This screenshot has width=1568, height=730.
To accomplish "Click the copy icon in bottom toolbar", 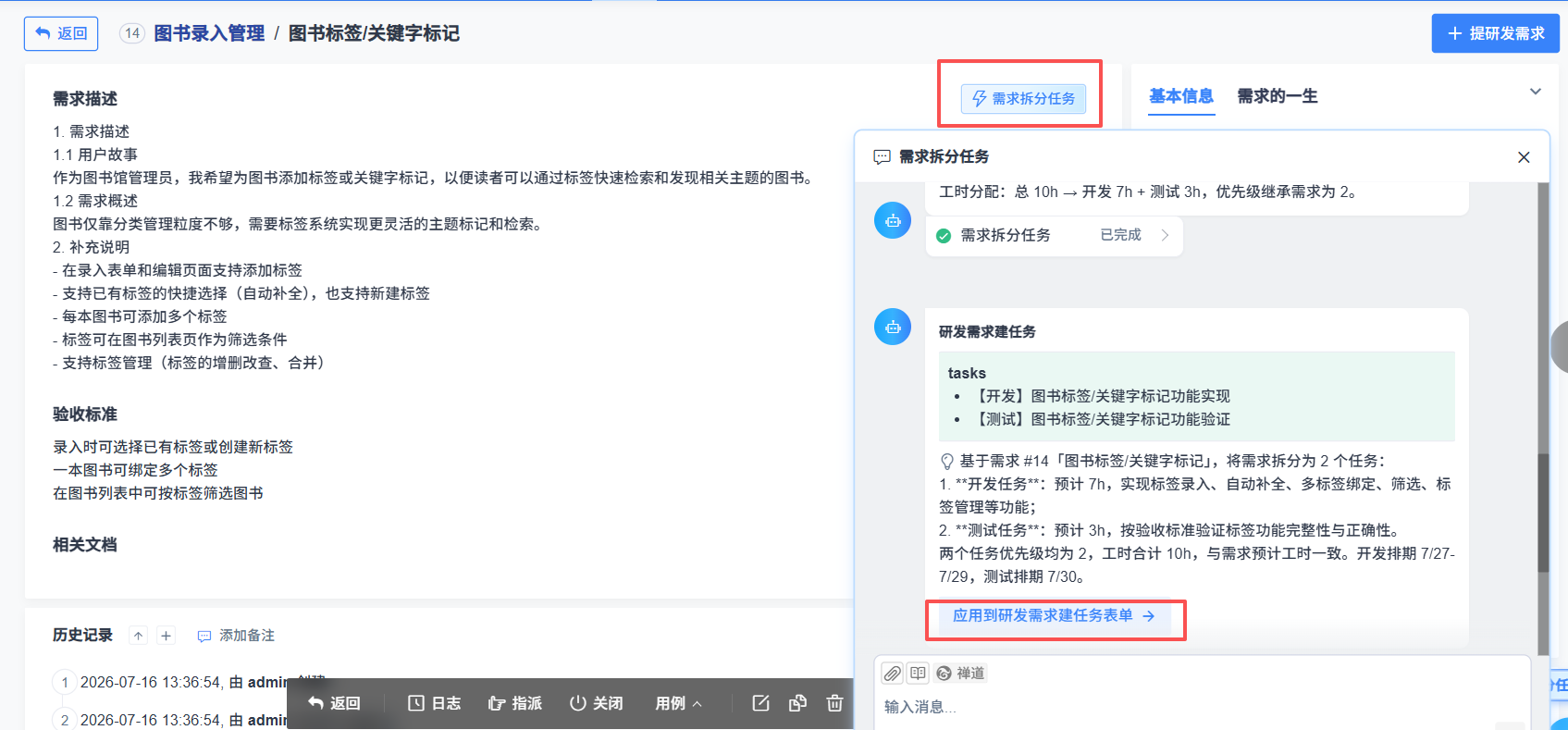I will tap(797, 703).
